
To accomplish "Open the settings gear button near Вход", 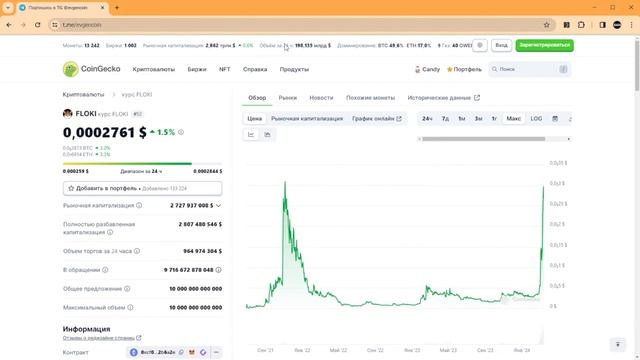I will (480, 45).
